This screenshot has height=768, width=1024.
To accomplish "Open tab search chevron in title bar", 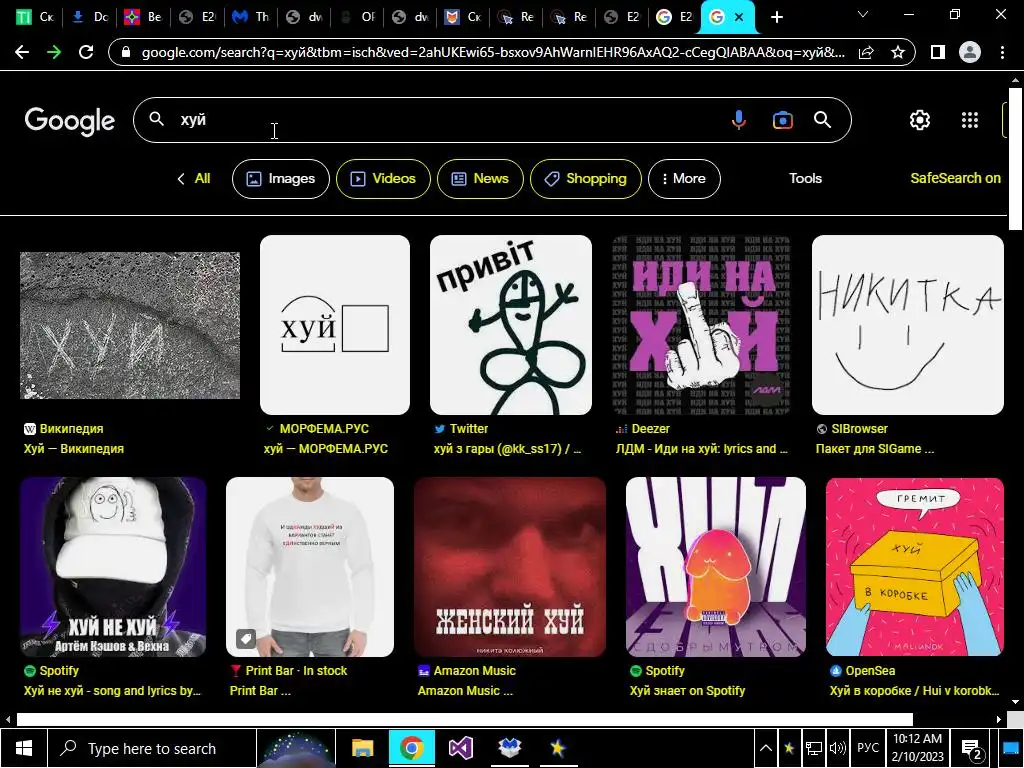I will click(x=863, y=14).
